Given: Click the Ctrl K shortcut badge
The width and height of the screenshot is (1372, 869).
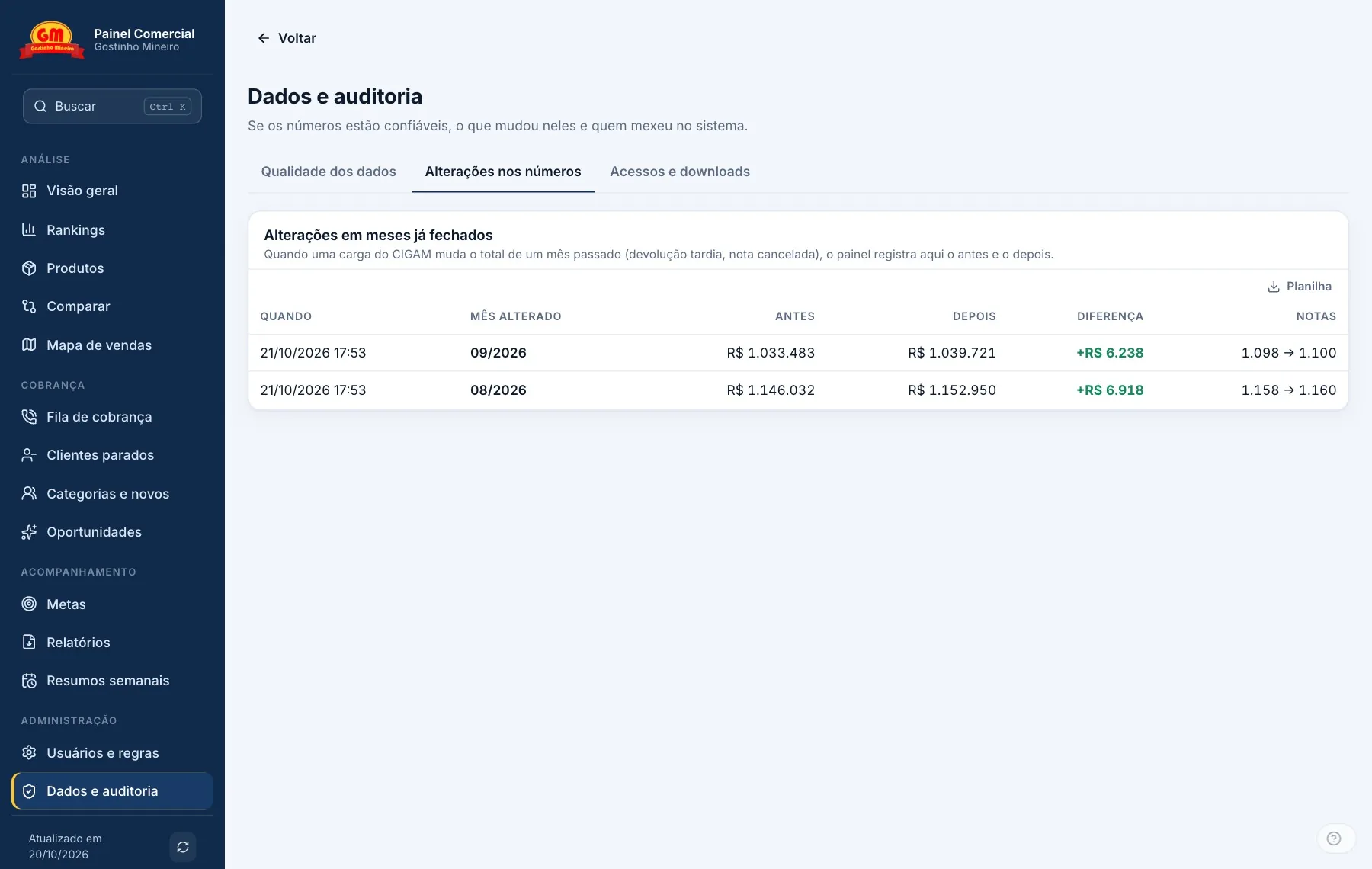Looking at the screenshot, I should pos(168,107).
